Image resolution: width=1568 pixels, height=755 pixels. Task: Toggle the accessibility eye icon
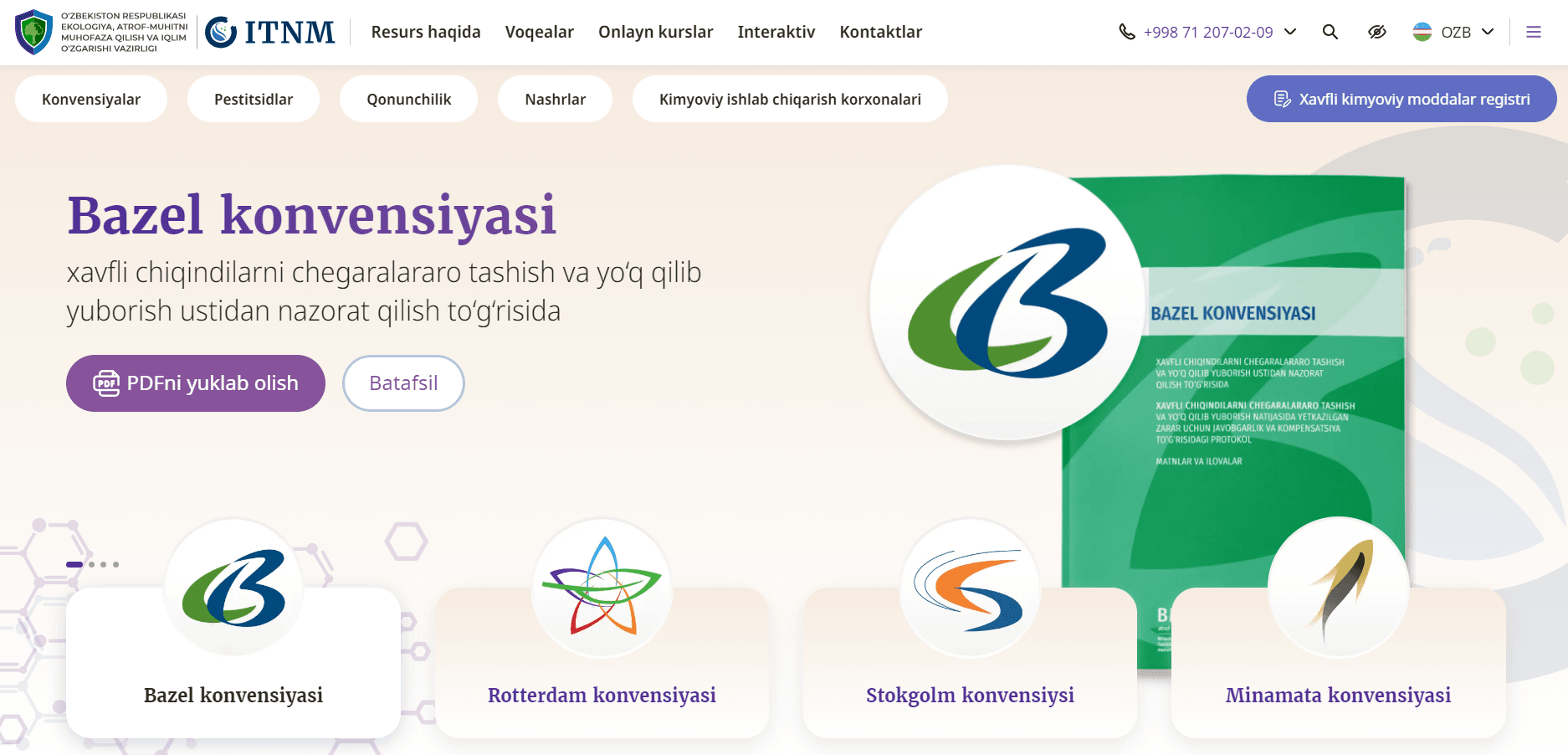pyautogui.click(x=1376, y=32)
